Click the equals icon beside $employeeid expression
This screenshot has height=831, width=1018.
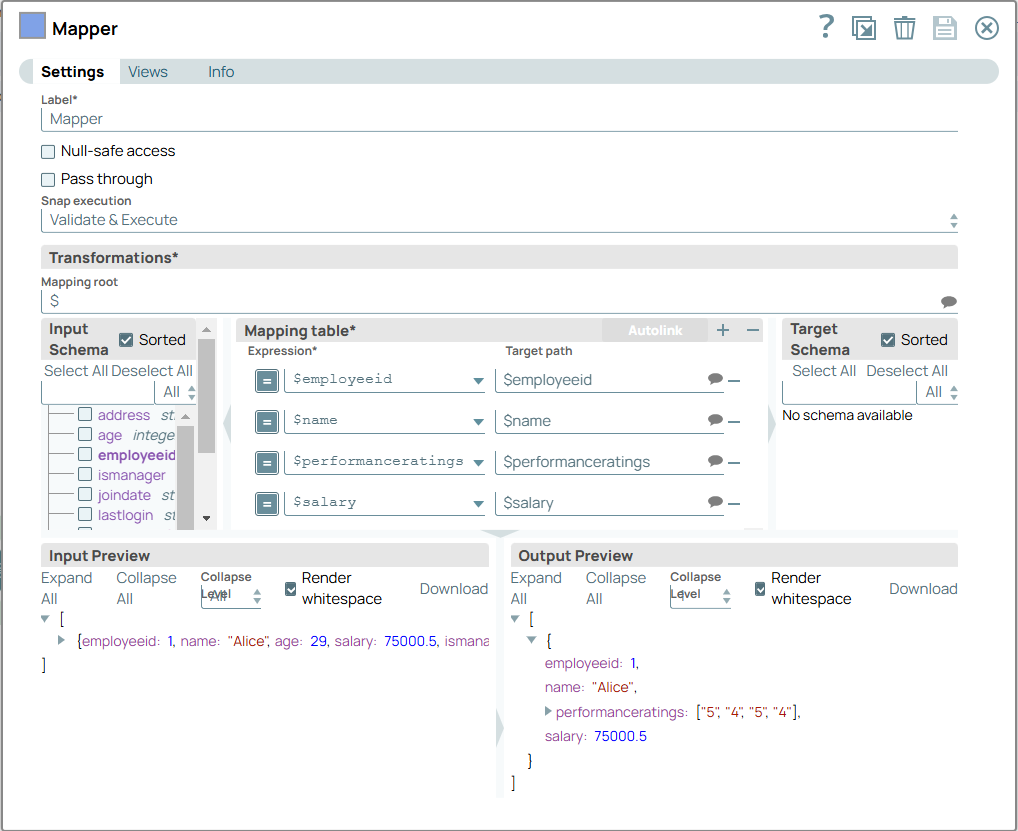click(x=266, y=380)
